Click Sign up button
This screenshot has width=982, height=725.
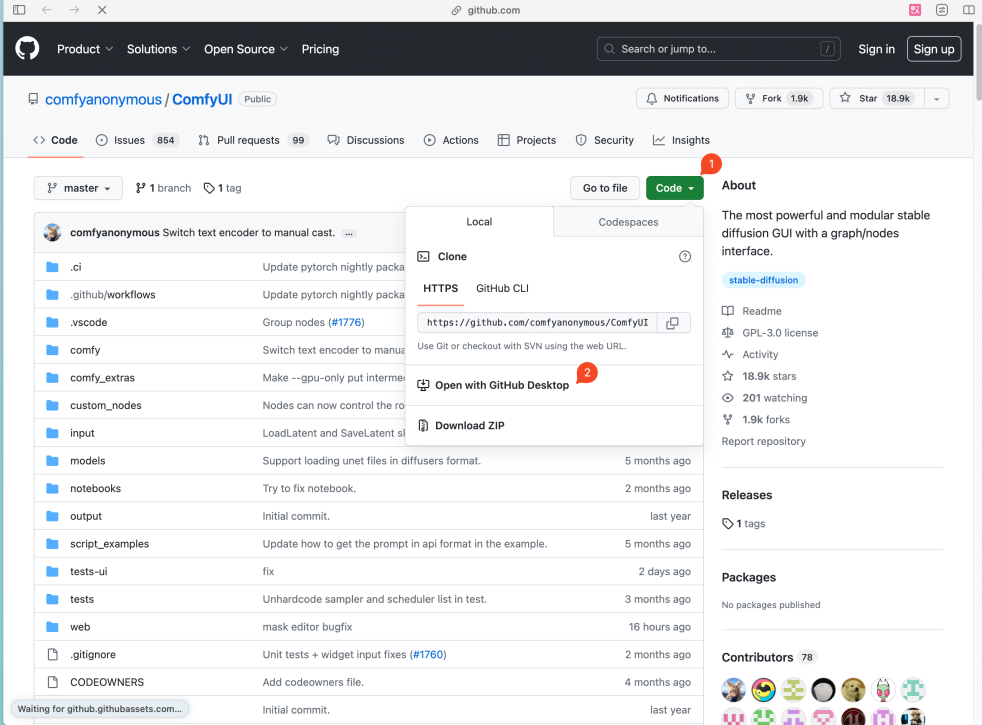(x=934, y=49)
